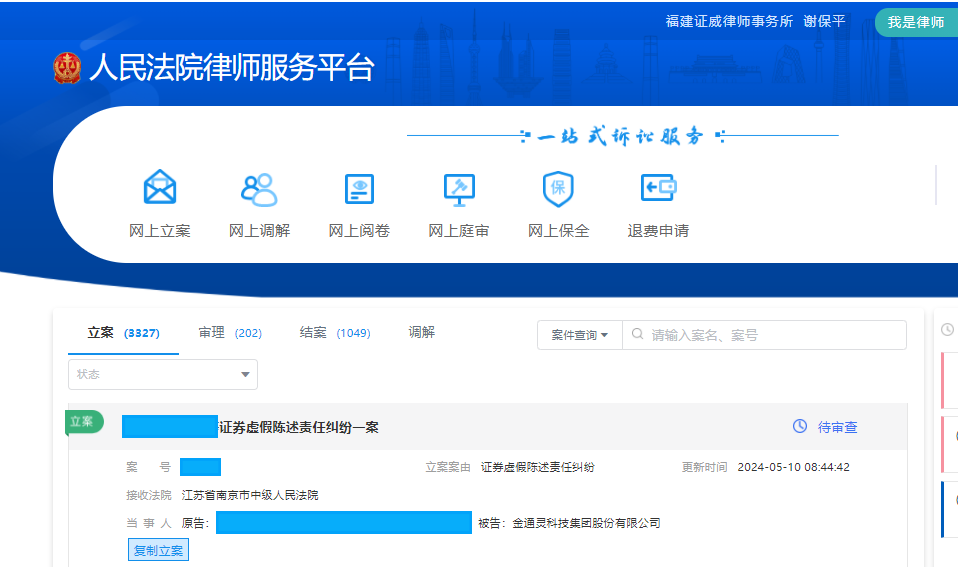958x567 pixels.
Task: Click 福建证威律师事务所 firm name
Action: [729, 22]
